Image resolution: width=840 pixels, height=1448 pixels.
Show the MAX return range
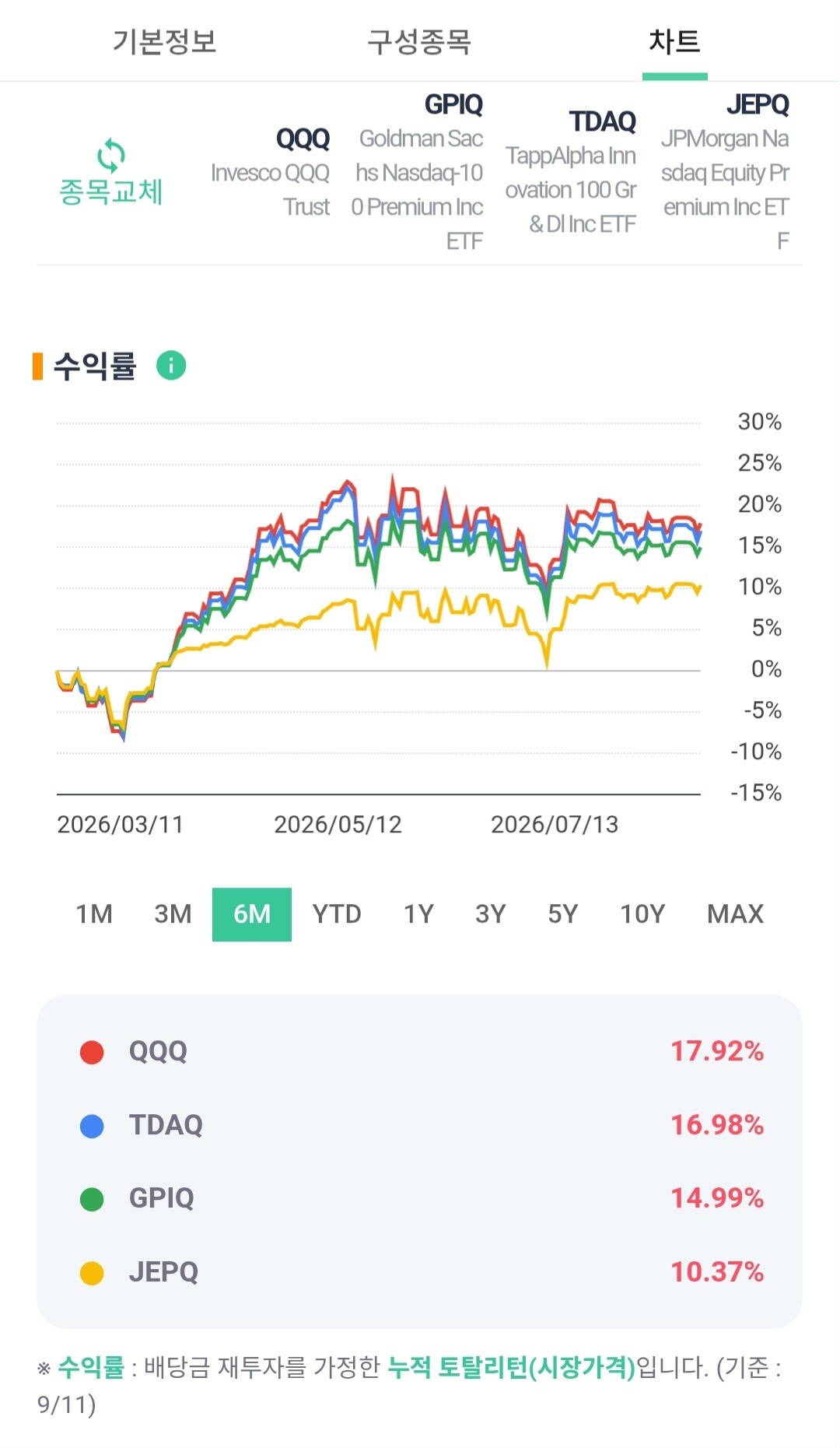tap(735, 914)
